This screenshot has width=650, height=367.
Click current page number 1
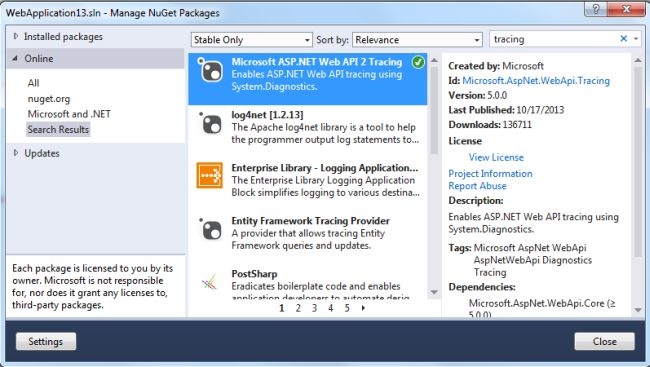point(282,308)
